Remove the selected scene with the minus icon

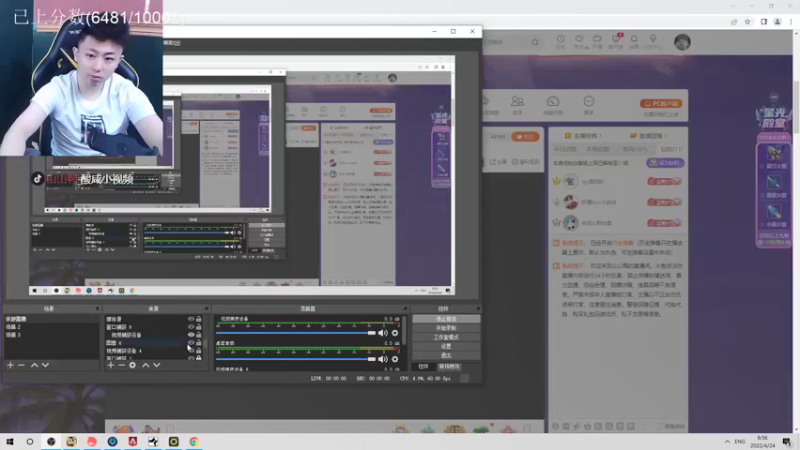click(21, 365)
